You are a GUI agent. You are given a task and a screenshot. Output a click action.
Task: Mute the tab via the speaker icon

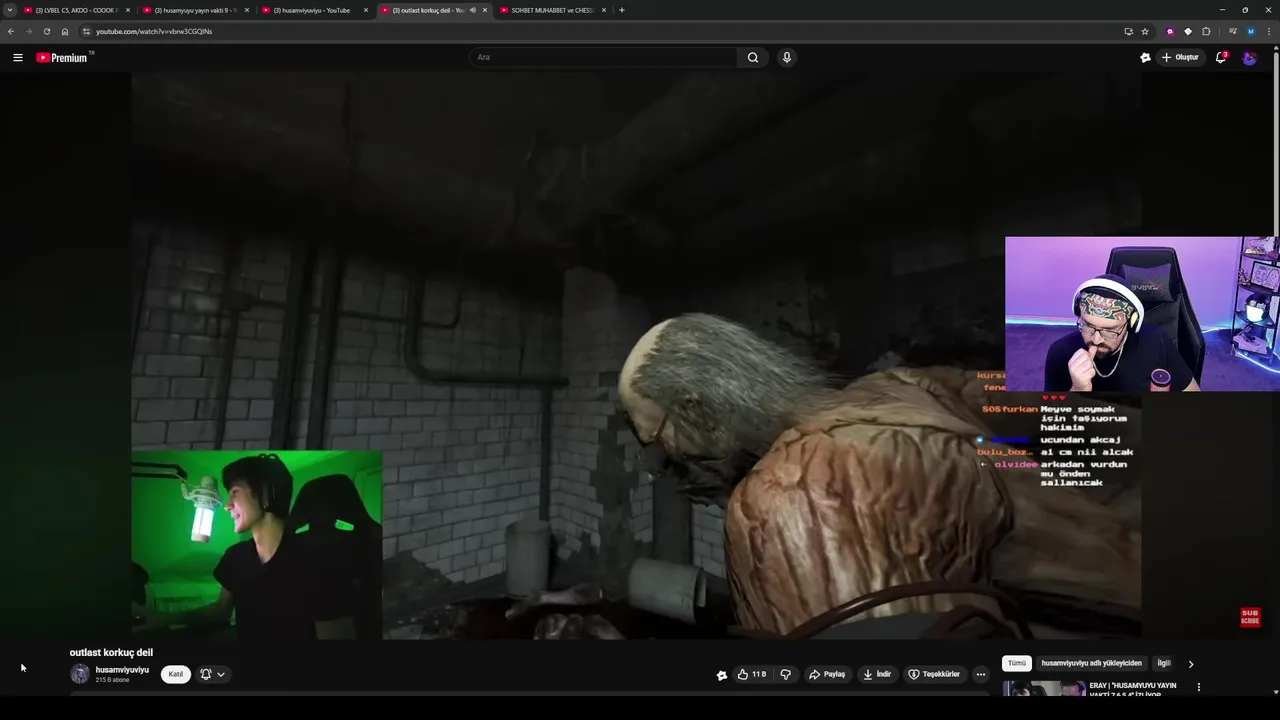pyautogui.click(x=473, y=10)
